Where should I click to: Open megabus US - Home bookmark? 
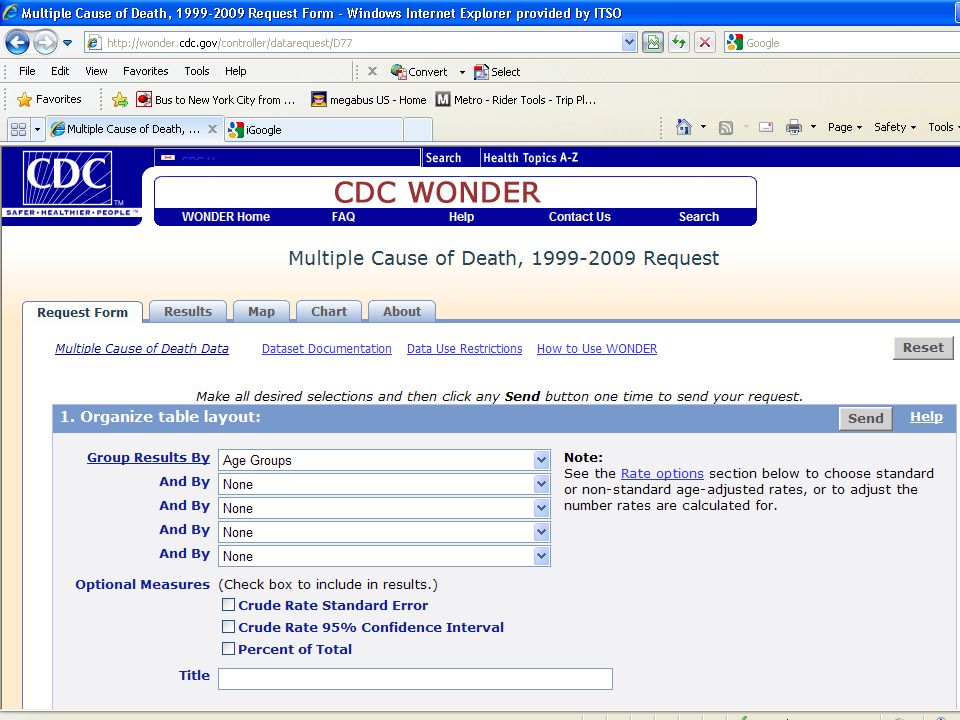click(x=369, y=99)
